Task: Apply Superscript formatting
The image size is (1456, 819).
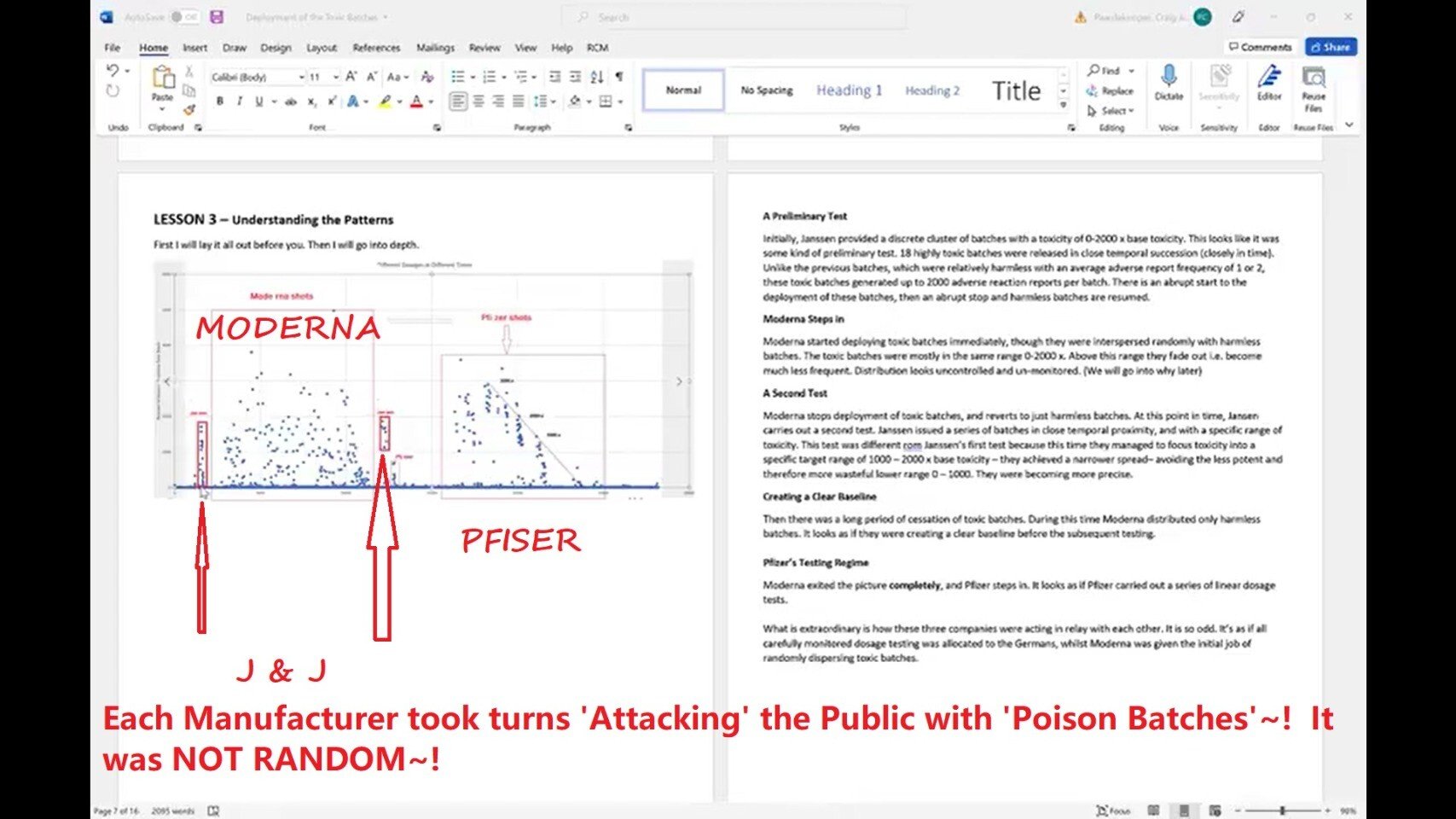Action: click(x=331, y=102)
